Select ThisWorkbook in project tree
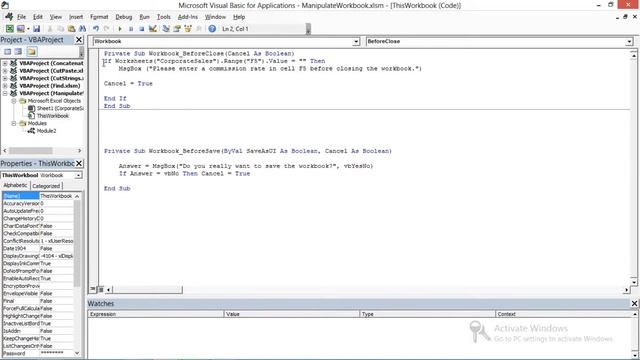Viewport: 640px width, 360px height. (53, 116)
